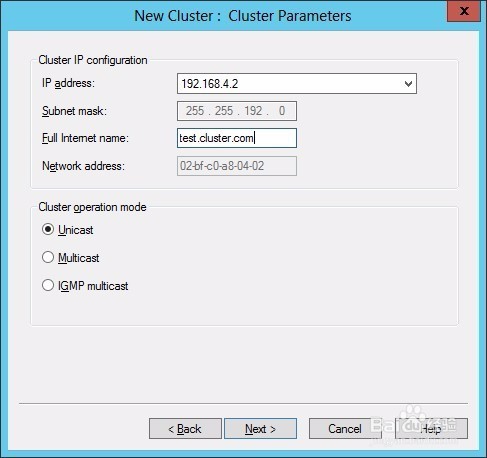Close the New Cluster dialog window
The image size is (487, 458).
pyautogui.click(x=464, y=11)
